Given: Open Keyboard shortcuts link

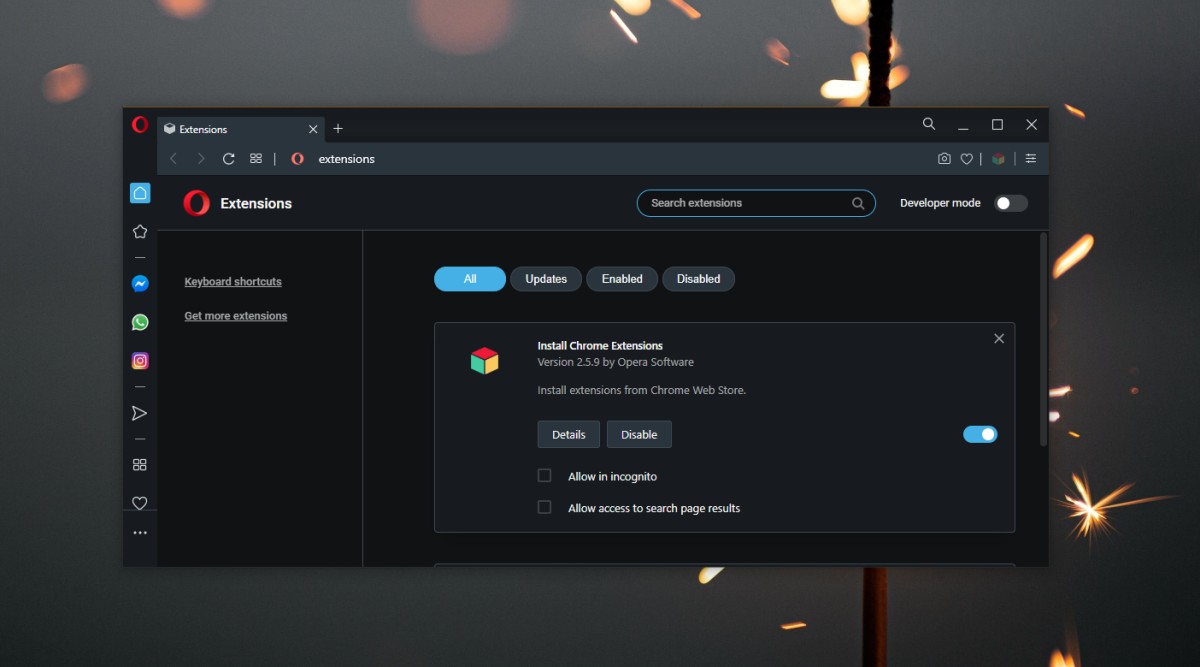Looking at the screenshot, I should point(233,282).
